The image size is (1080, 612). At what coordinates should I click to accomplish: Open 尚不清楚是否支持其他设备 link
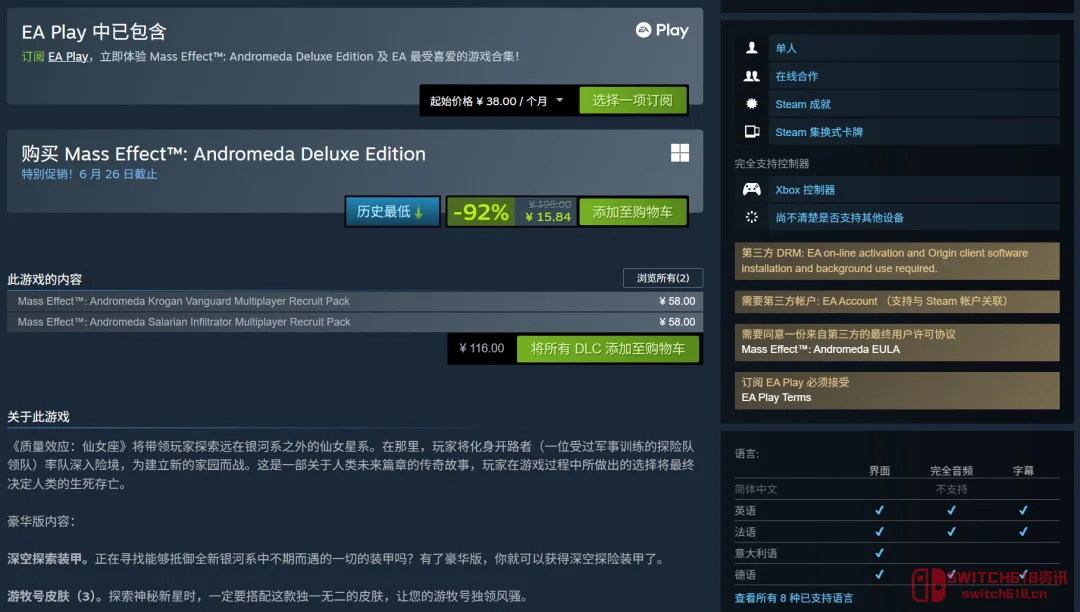[840, 218]
